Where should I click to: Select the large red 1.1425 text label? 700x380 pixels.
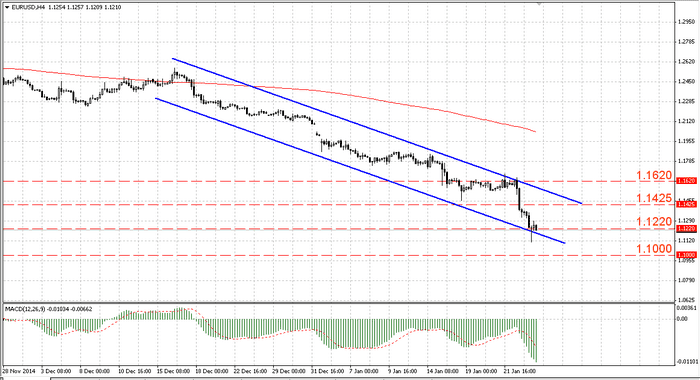tap(654, 198)
